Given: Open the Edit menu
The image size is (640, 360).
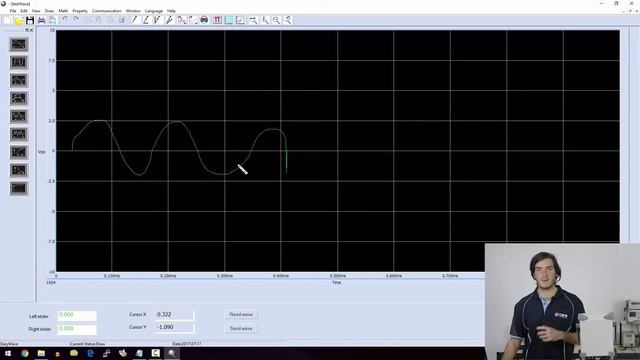Looking at the screenshot, I should tap(24, 11).
